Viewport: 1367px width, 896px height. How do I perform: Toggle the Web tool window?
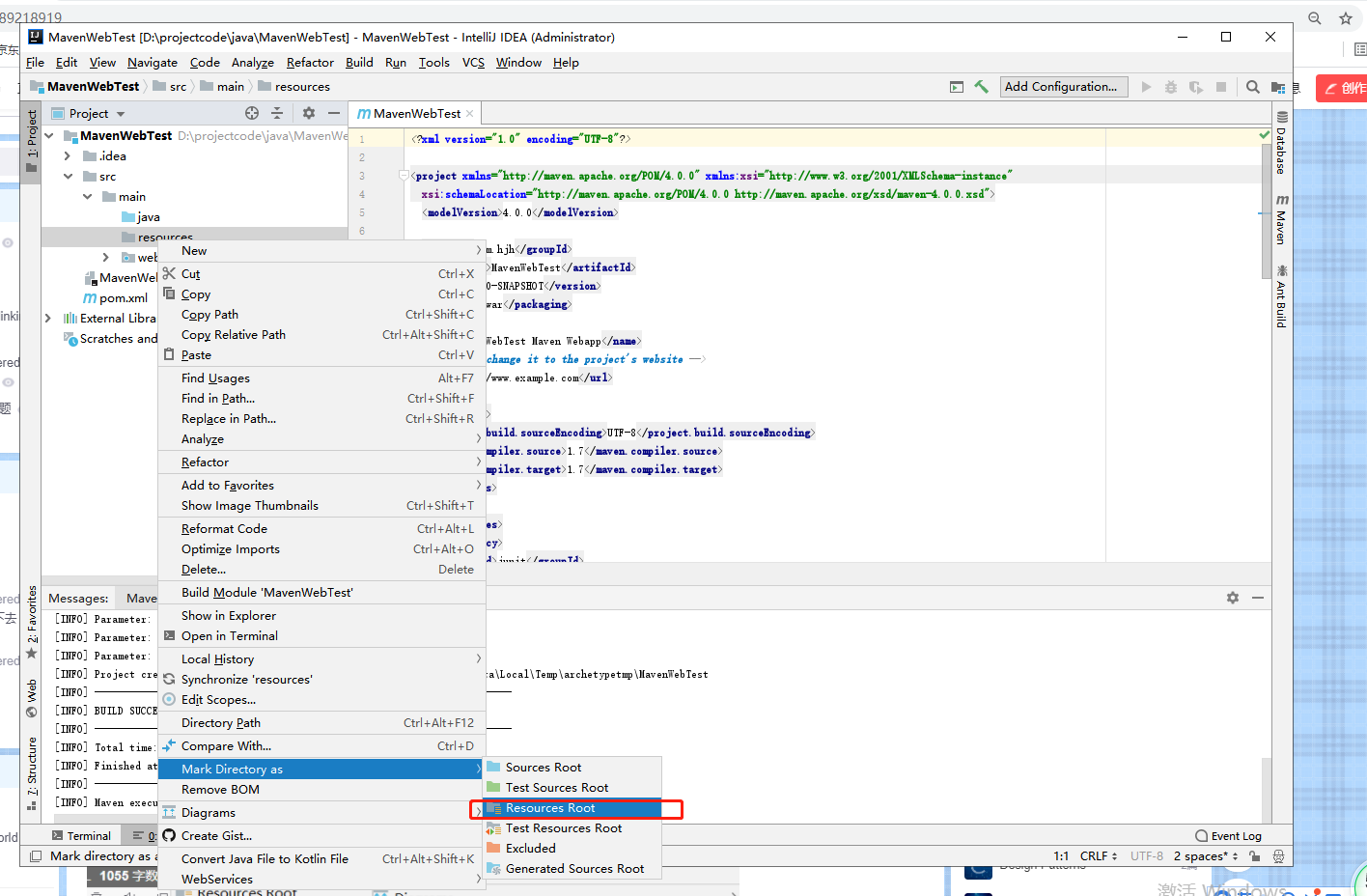tap(32, 699)
